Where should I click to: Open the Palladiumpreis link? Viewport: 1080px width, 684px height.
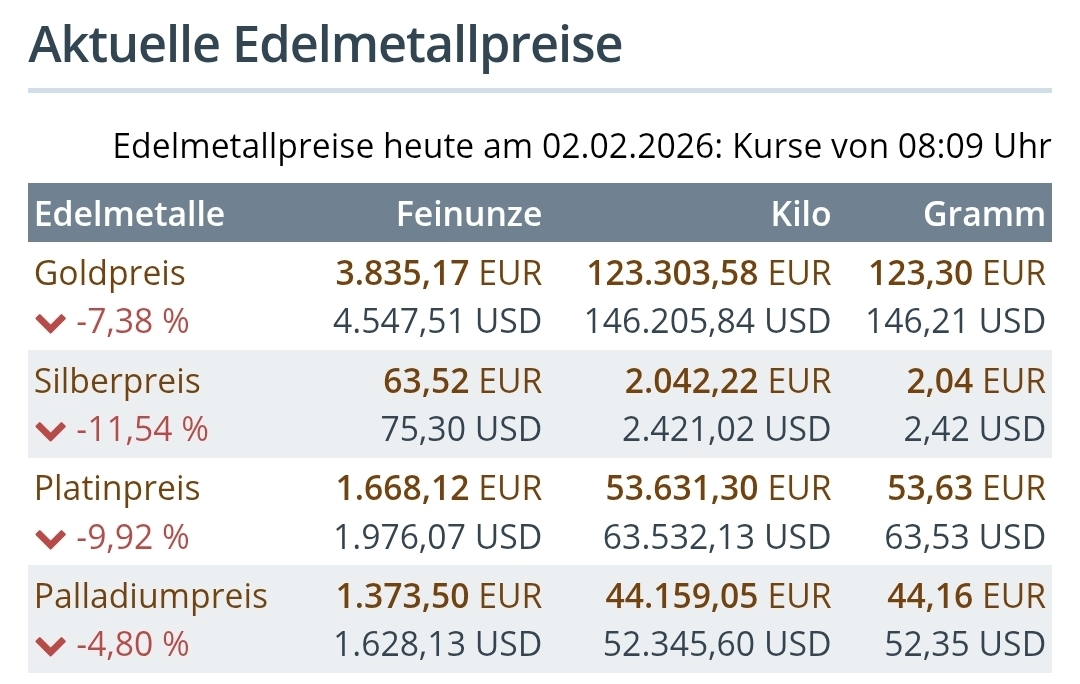click(151, 597)
